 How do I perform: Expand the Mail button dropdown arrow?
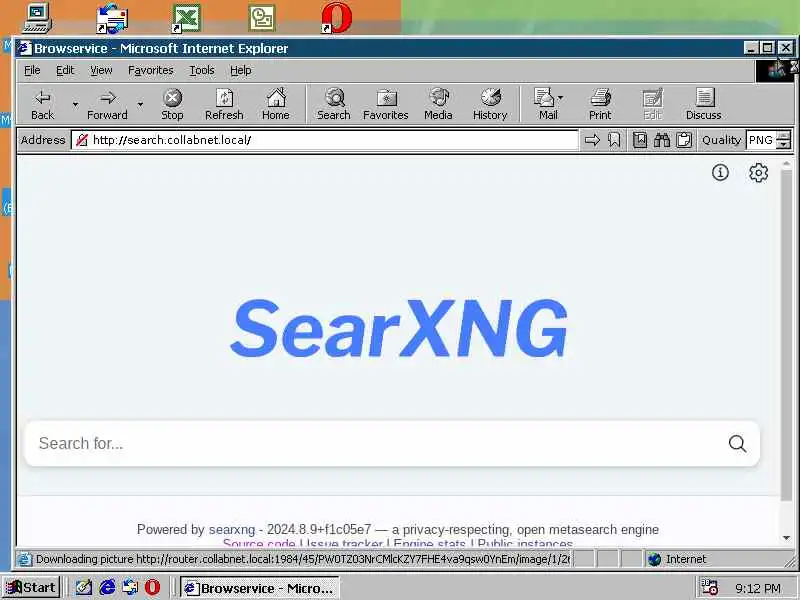click(561, 97)
